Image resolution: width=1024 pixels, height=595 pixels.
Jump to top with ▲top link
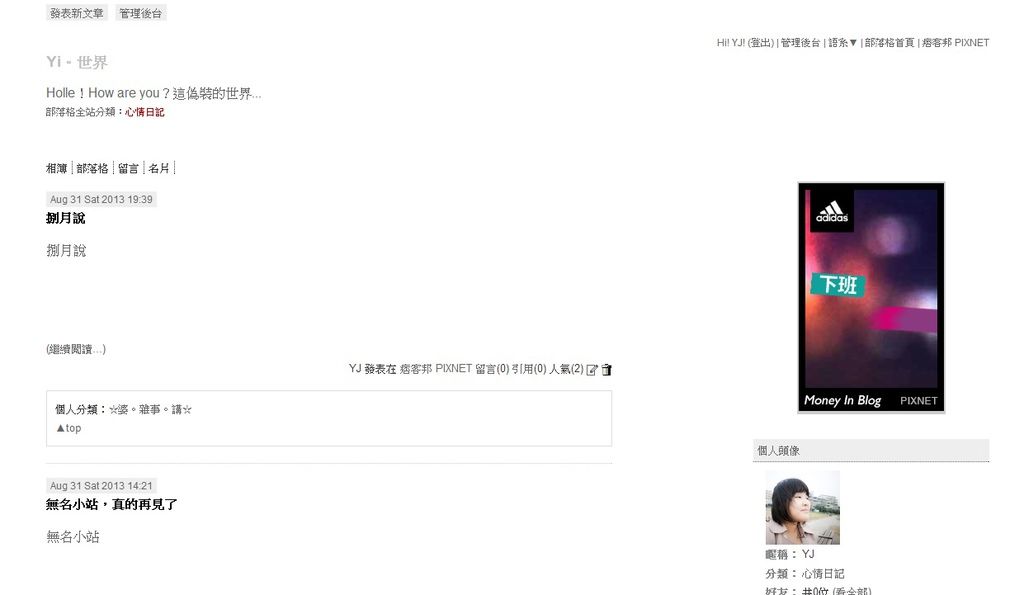68,428
